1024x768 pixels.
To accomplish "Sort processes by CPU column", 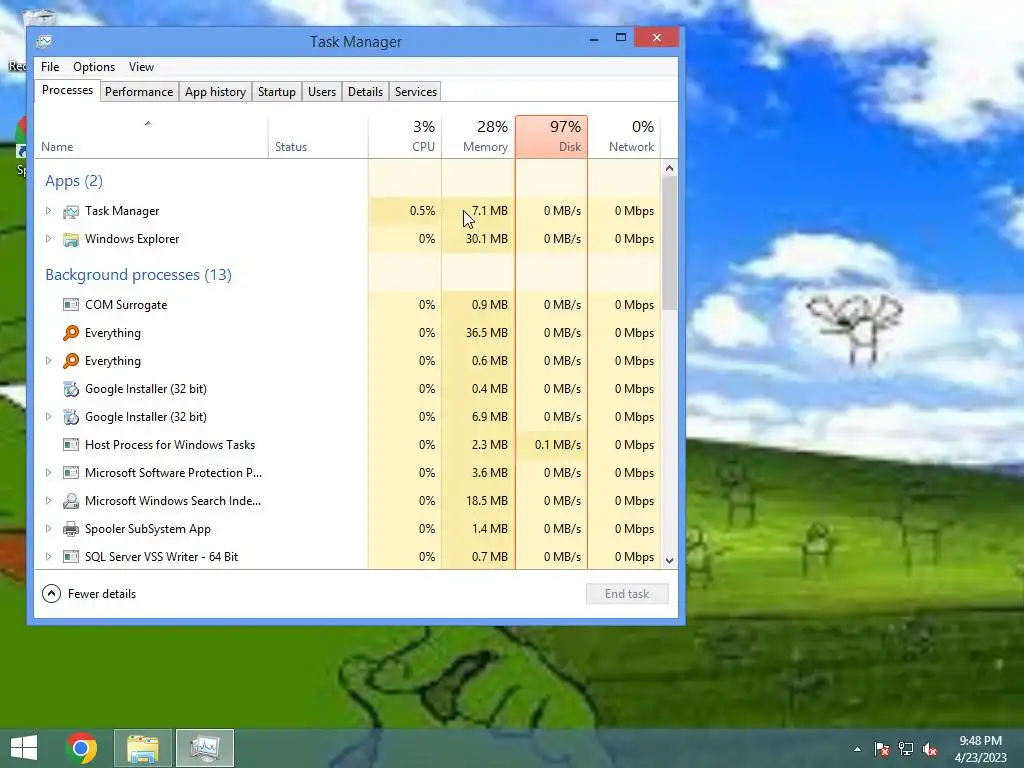I will coord(405,137).
